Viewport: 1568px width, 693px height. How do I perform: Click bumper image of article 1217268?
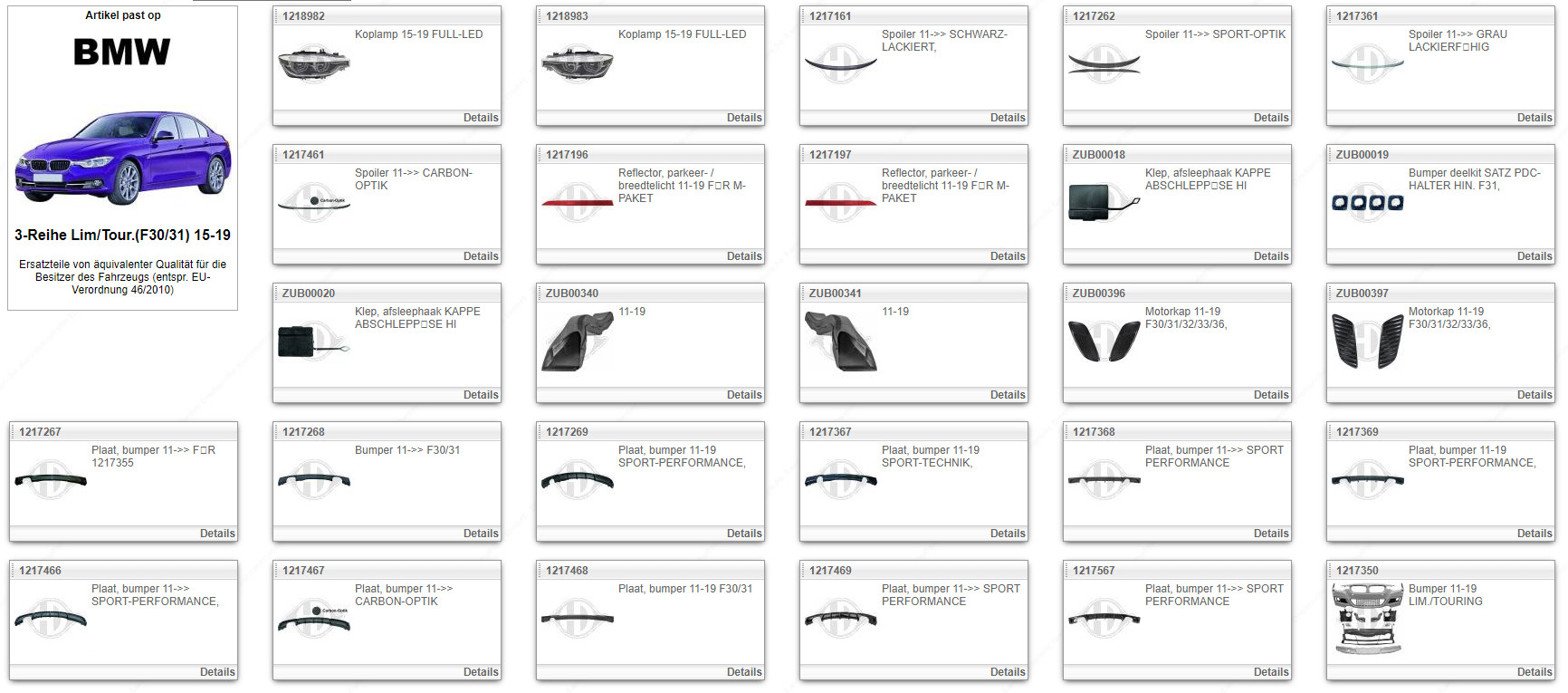point(313,479)
